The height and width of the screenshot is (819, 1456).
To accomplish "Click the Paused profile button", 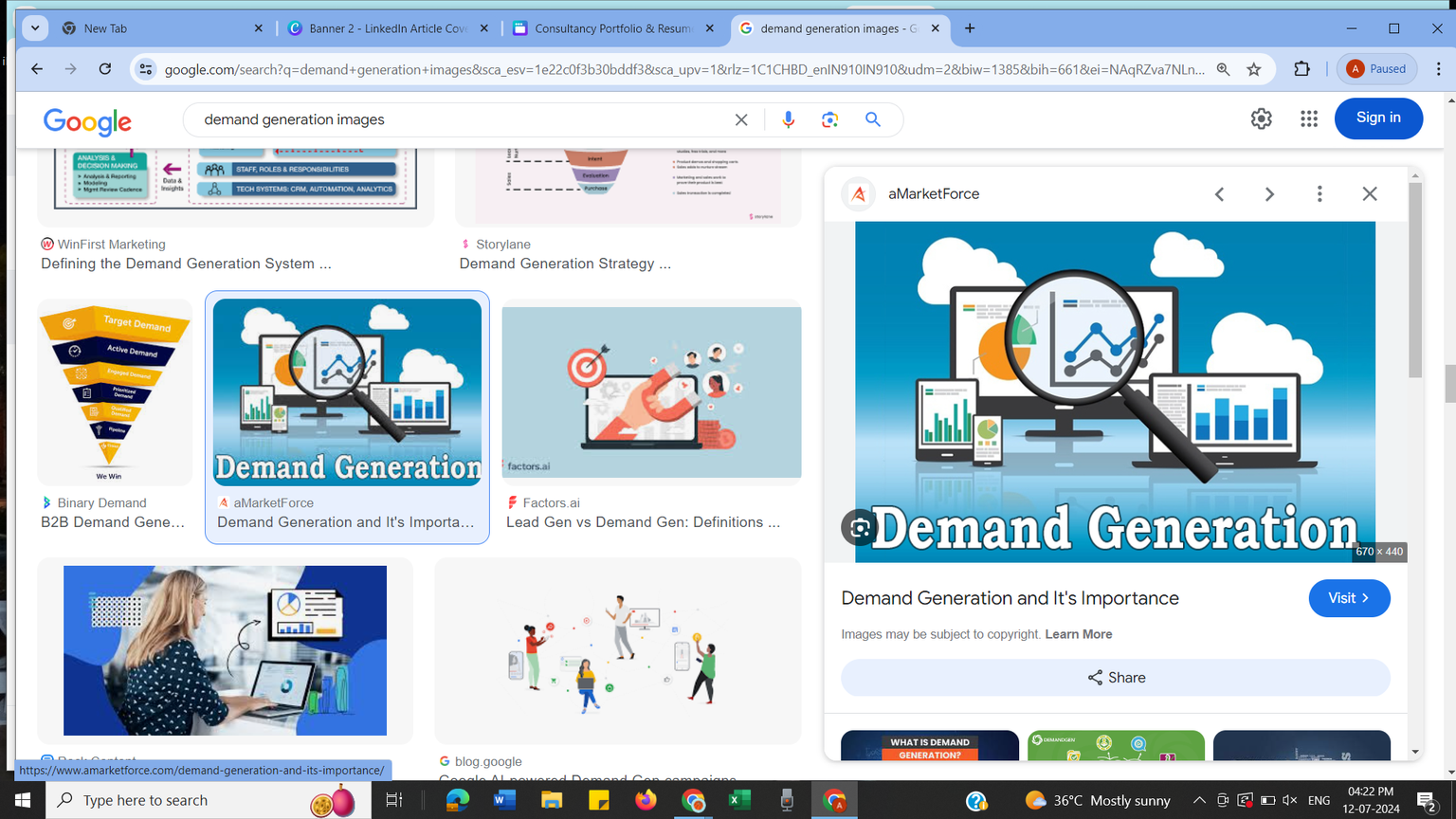I will 1377,69.
